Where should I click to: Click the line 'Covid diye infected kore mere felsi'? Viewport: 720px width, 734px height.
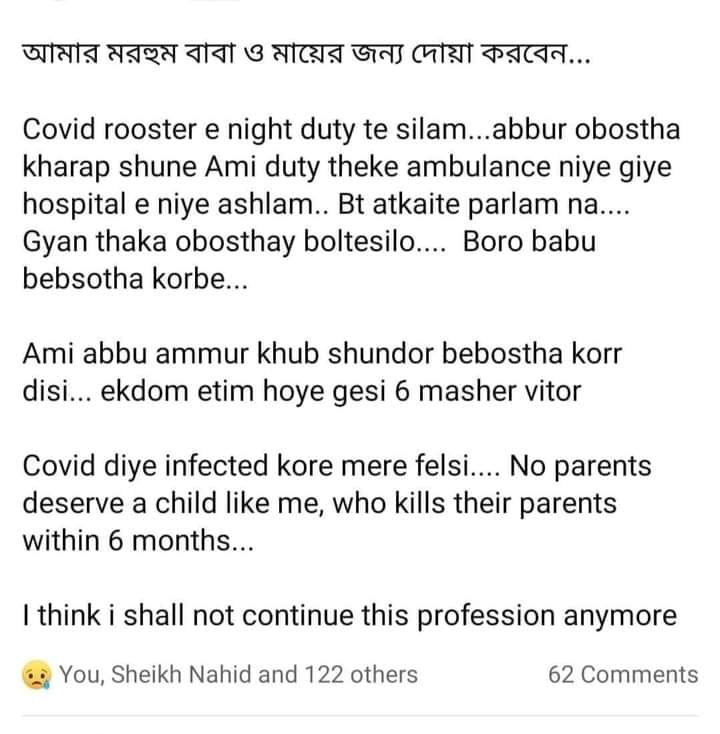tap(261, 466)
